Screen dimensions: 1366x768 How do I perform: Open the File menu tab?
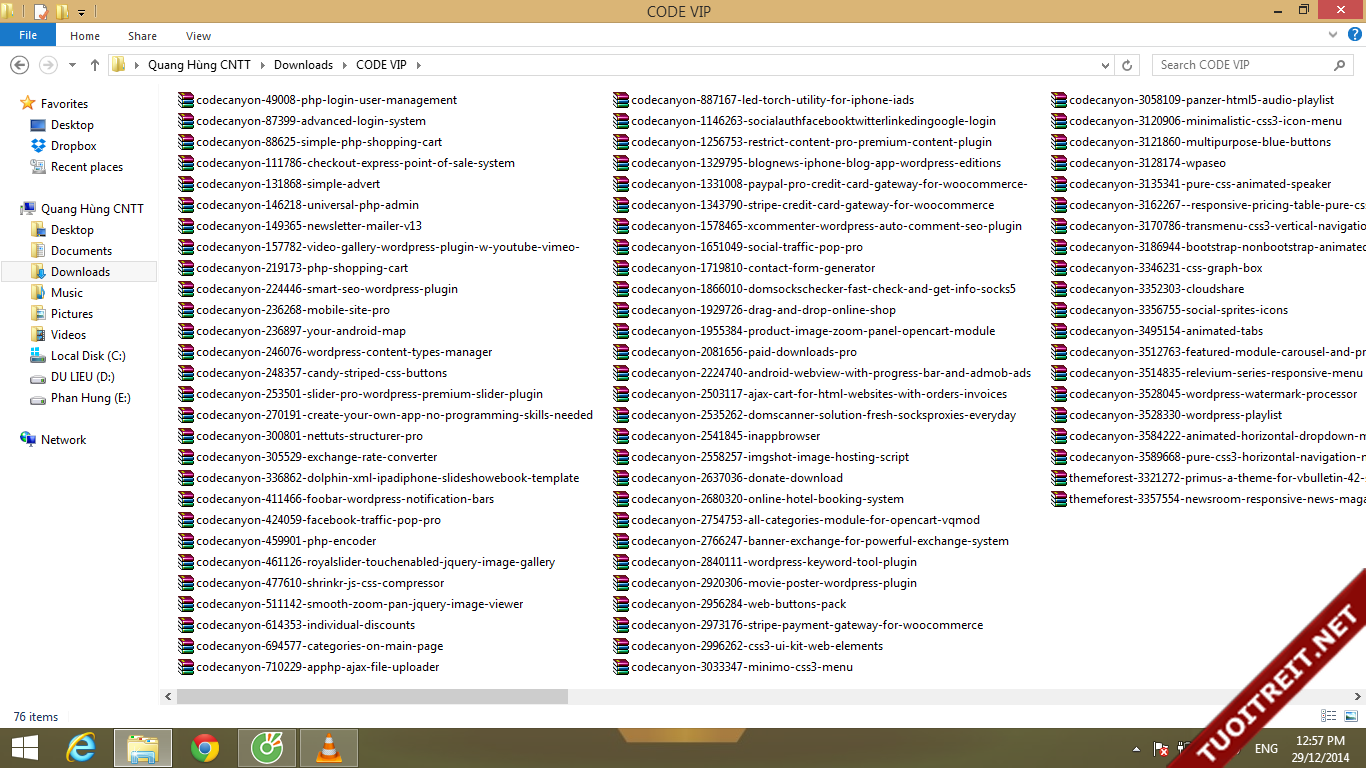click(x=28, y=35)
